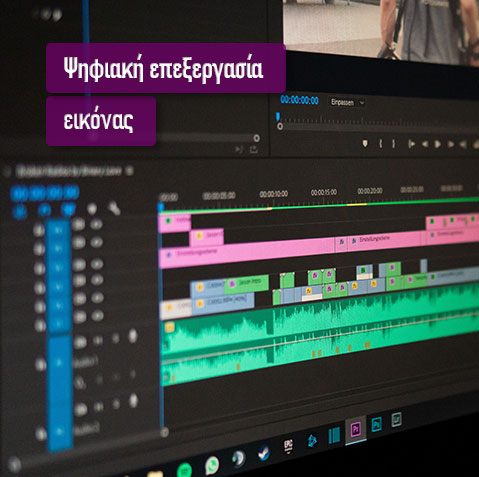This screenshot has width=479, height=477.
Task: Open Photoshop from the taskbar
Action: point(376,424)
